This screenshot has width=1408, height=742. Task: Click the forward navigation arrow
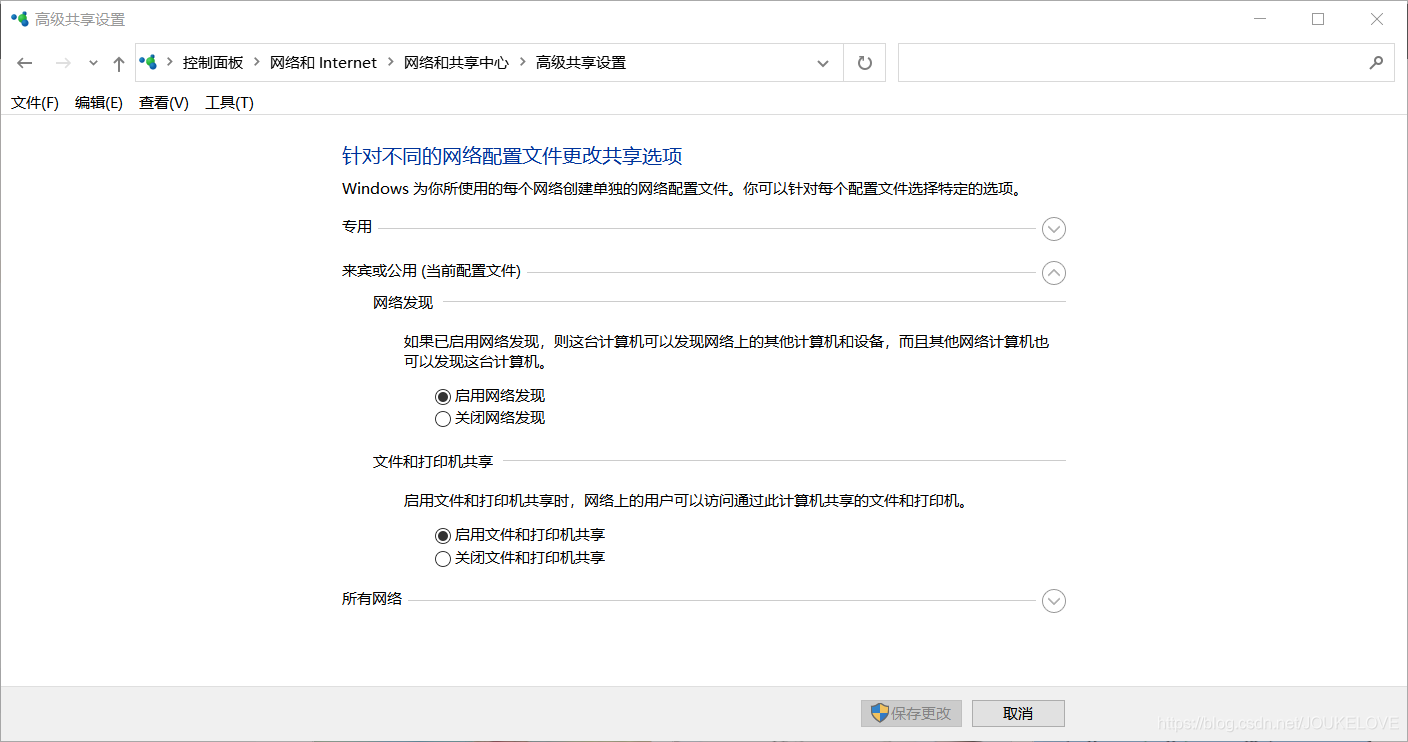63,63
